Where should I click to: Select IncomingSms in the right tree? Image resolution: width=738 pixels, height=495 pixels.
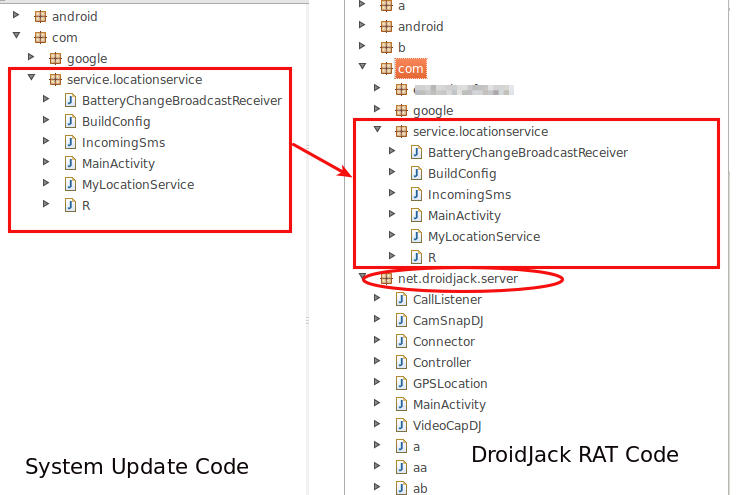click(x=469, y=194)
